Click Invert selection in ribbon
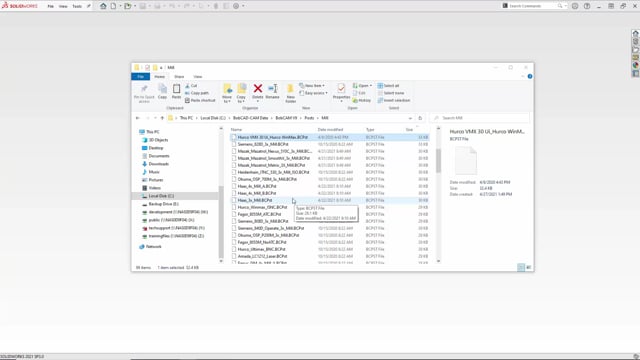Screen dimensions: 640x360 [394, 100]
